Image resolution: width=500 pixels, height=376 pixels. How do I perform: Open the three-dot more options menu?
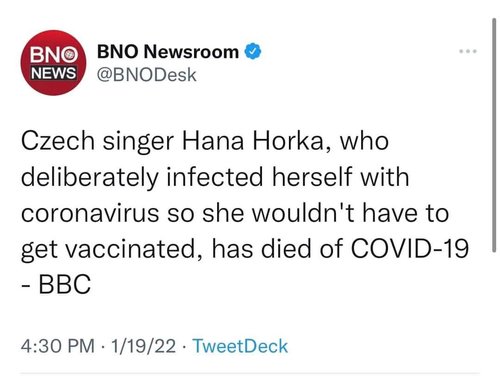coord(468,51)
